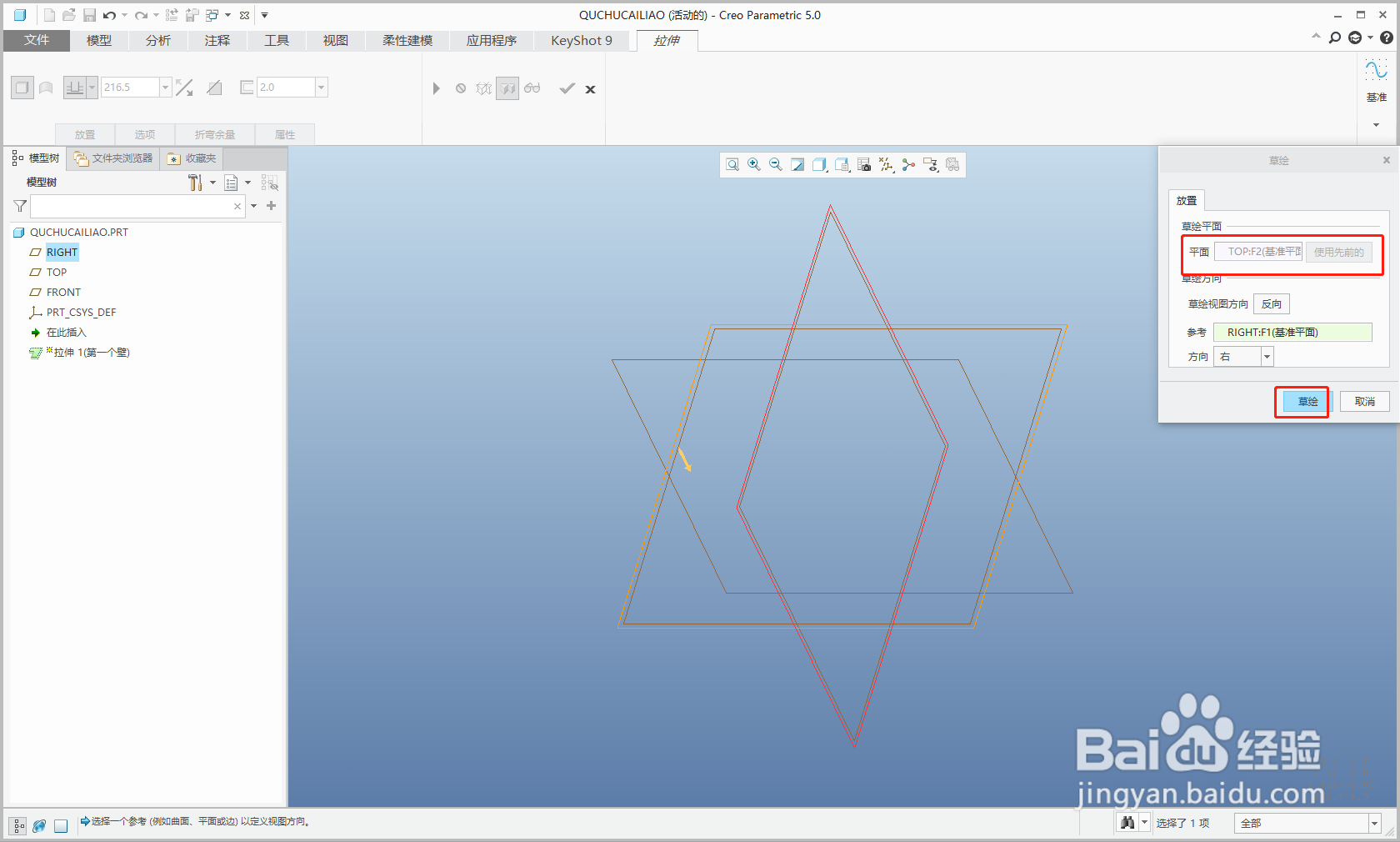Click the reference RIGHT:F1 field

click(1292, 333)
